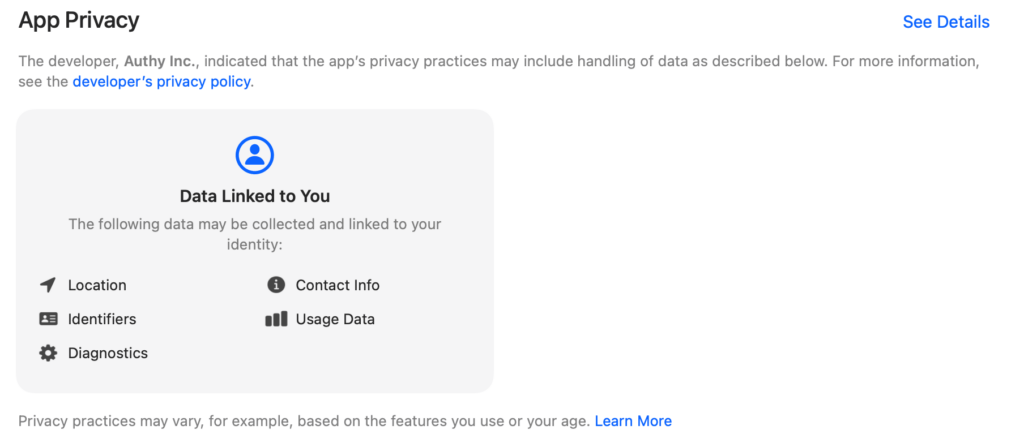Select the Usage Data label
Viewport: 1024px width, 447px height.
tap(335, 319)
